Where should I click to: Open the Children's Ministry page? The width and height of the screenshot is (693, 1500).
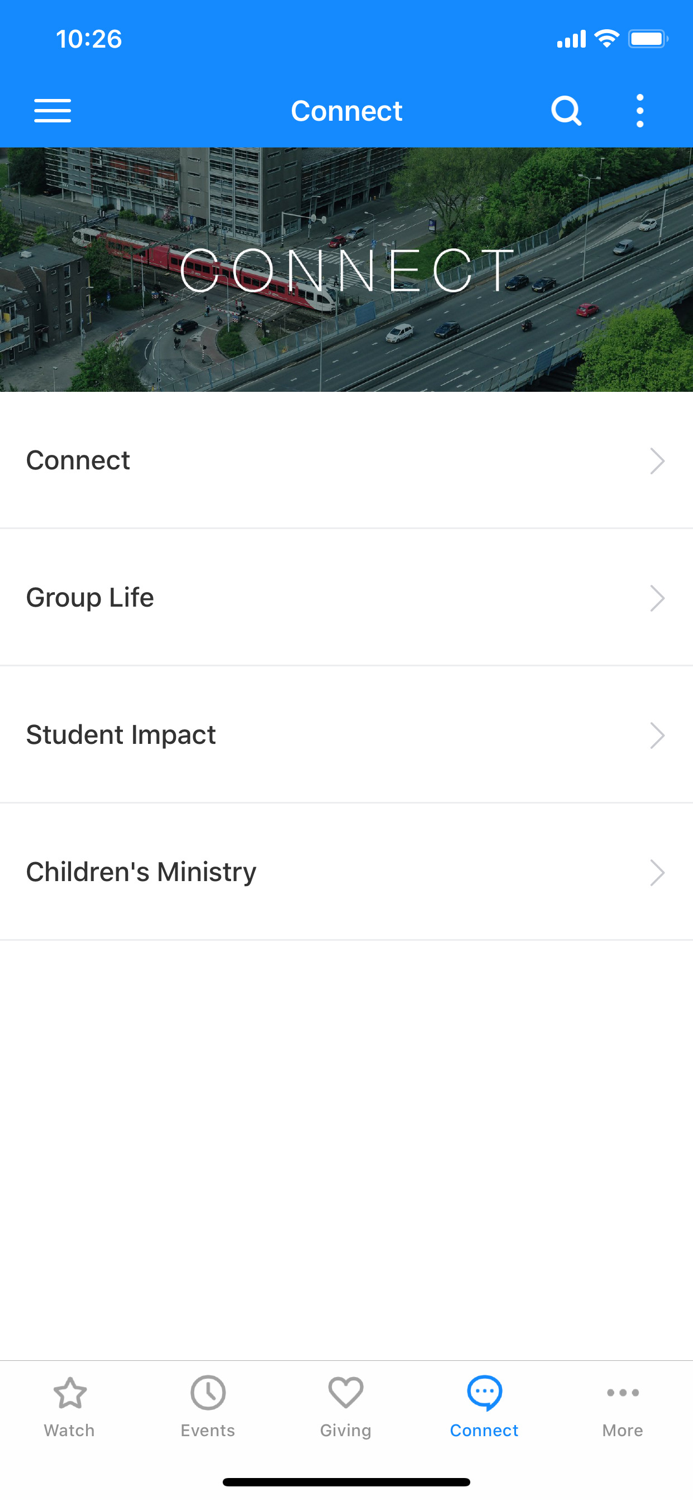click(346, 872)
